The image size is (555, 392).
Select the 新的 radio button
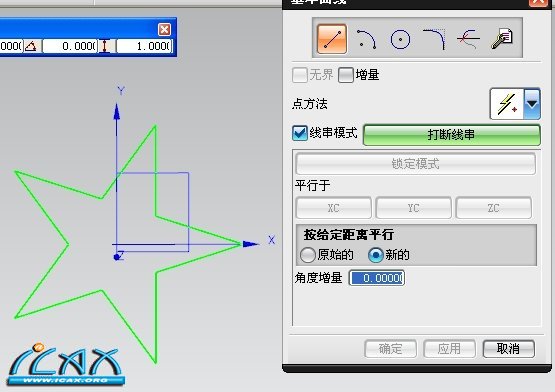(376, 255)
